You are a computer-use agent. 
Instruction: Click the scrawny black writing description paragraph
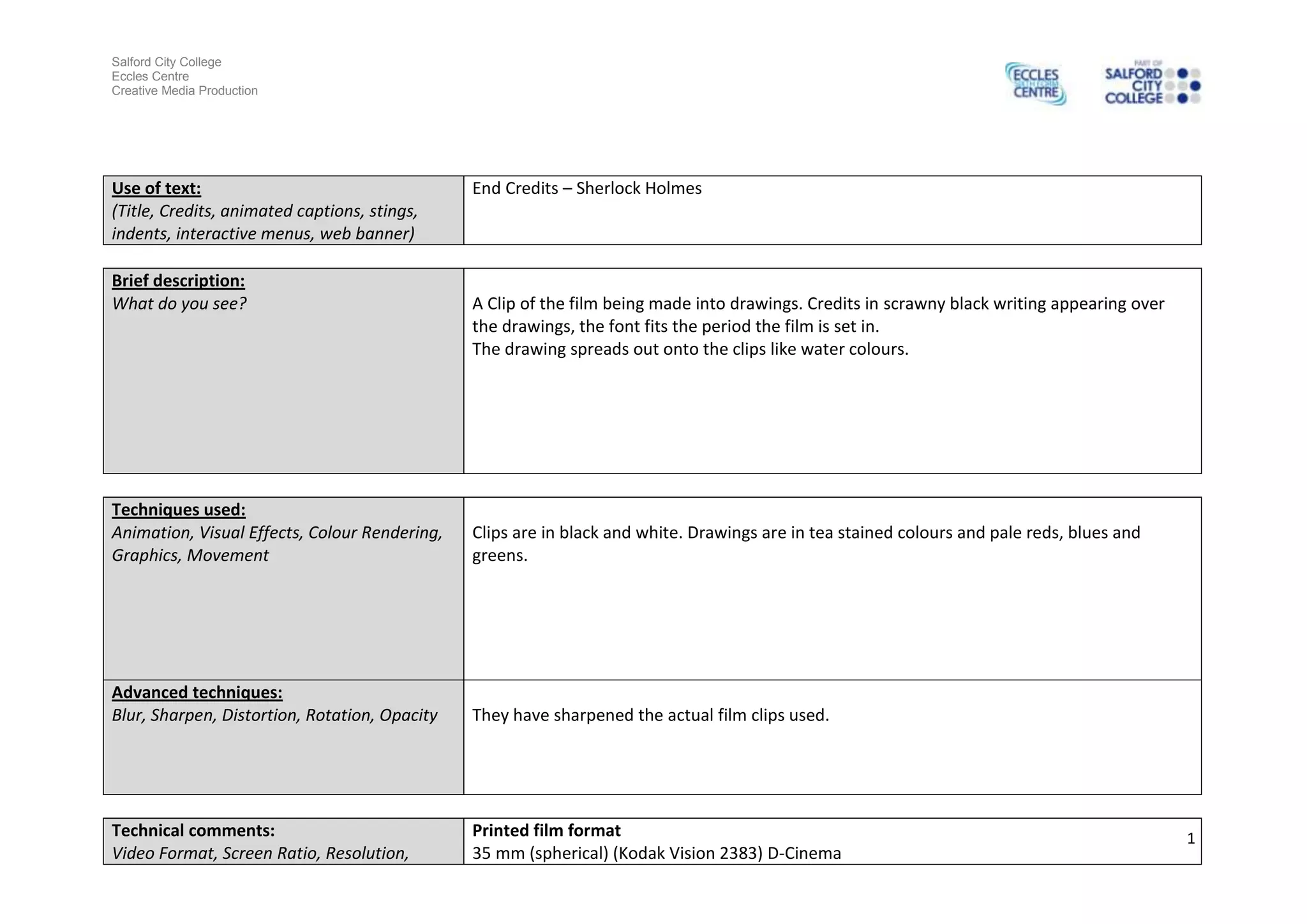point(818,315)
